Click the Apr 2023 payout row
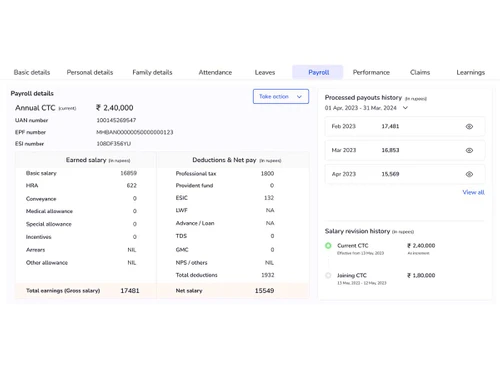Viewport: 500px width, 375px height. click(405, 174)
